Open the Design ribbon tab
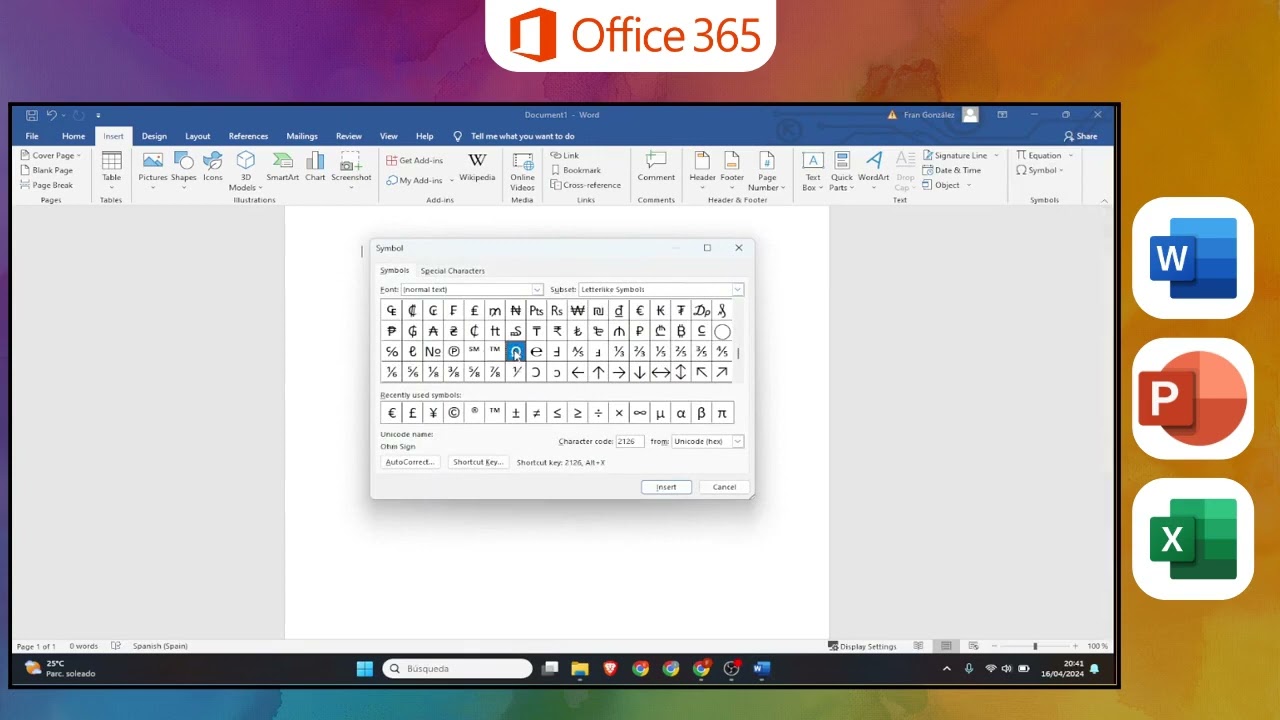 (x=154, y=136)
